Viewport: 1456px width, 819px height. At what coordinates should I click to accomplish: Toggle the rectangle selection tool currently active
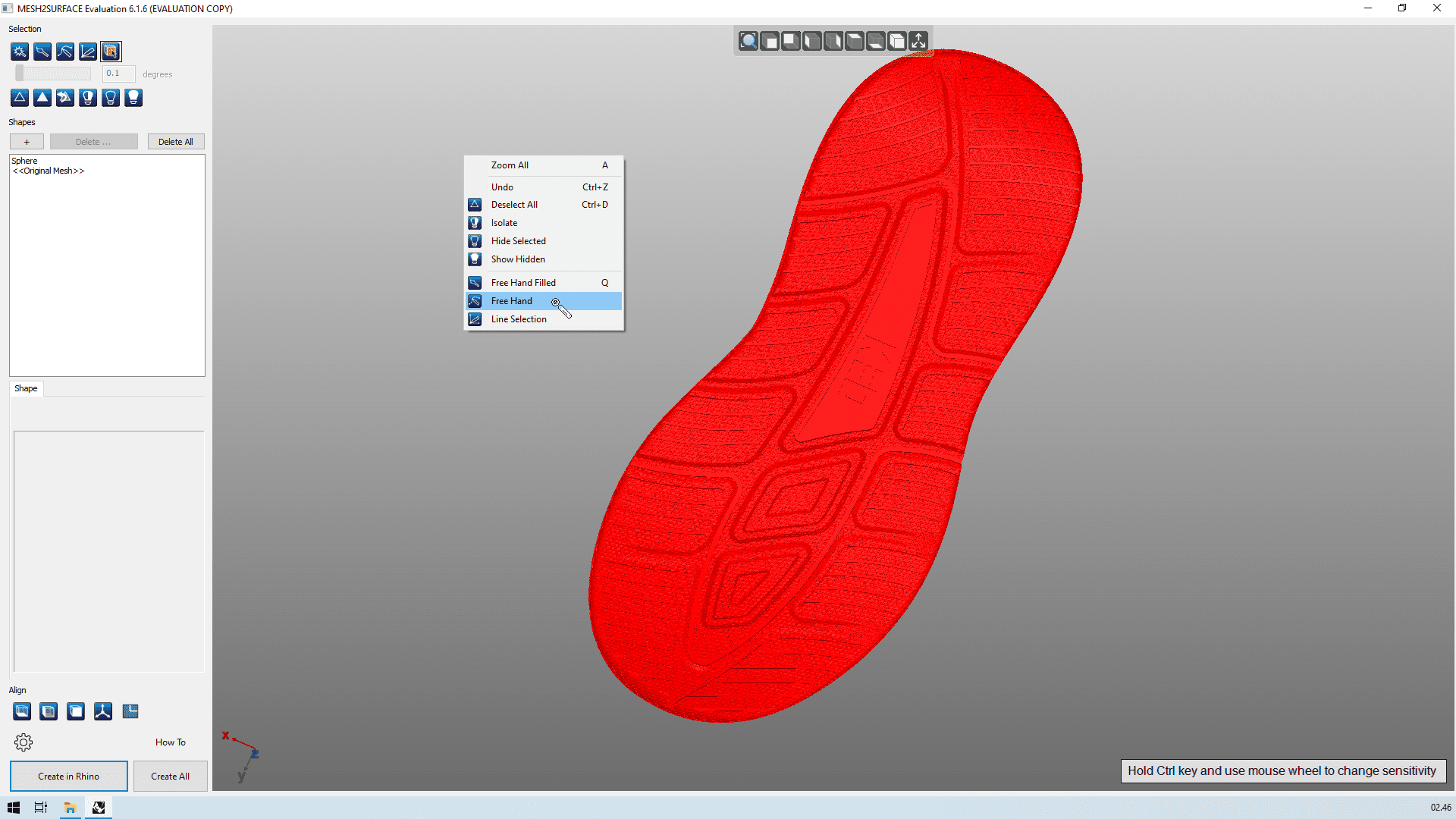coord(111,52)
